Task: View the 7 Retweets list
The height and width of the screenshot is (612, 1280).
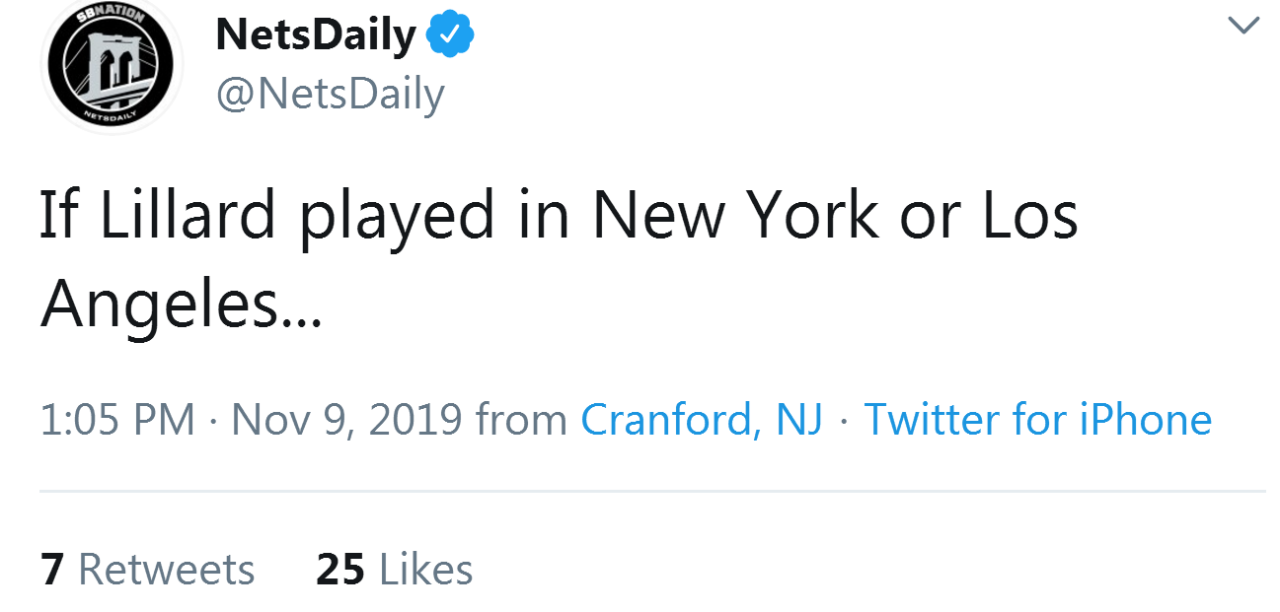Action: point(148,570)
